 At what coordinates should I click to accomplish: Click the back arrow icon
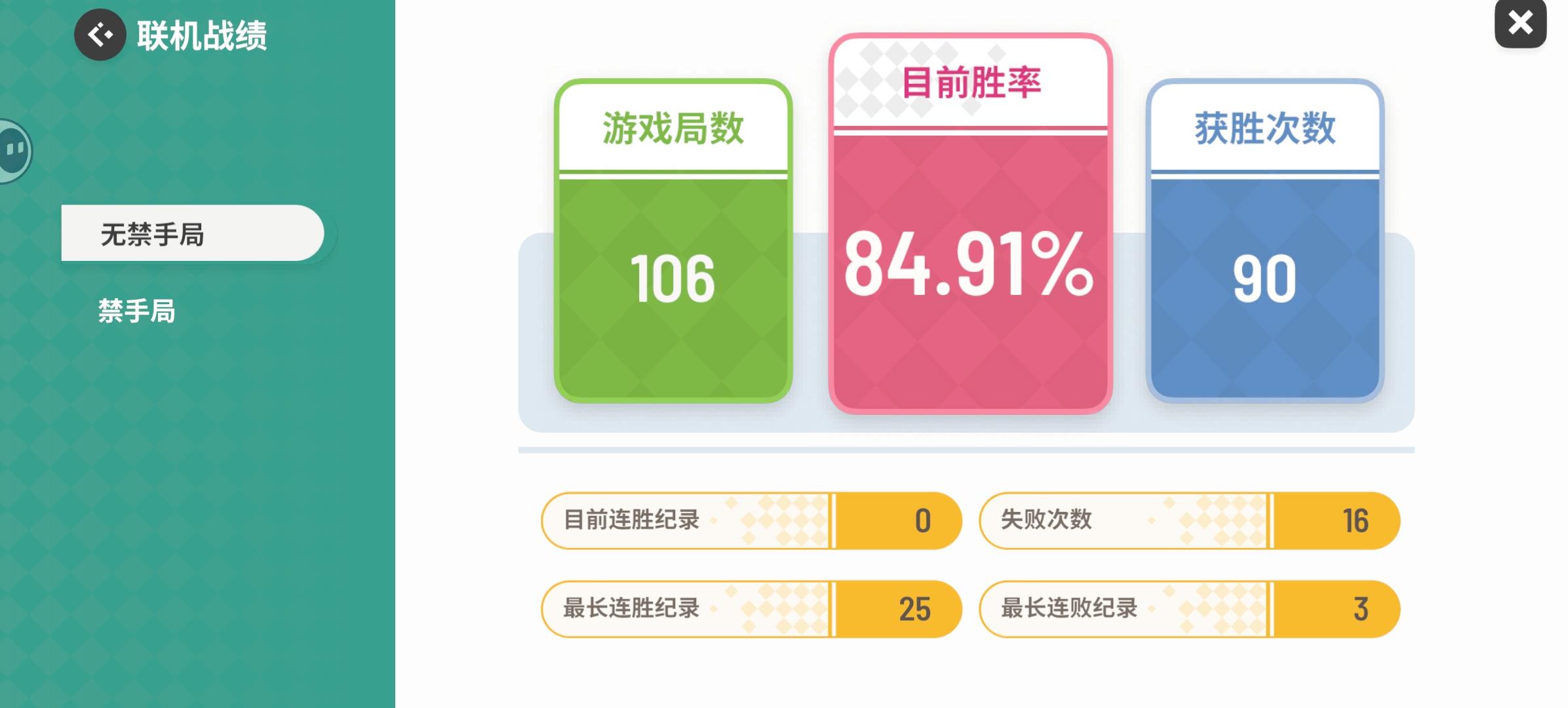(x=100, y=35)
